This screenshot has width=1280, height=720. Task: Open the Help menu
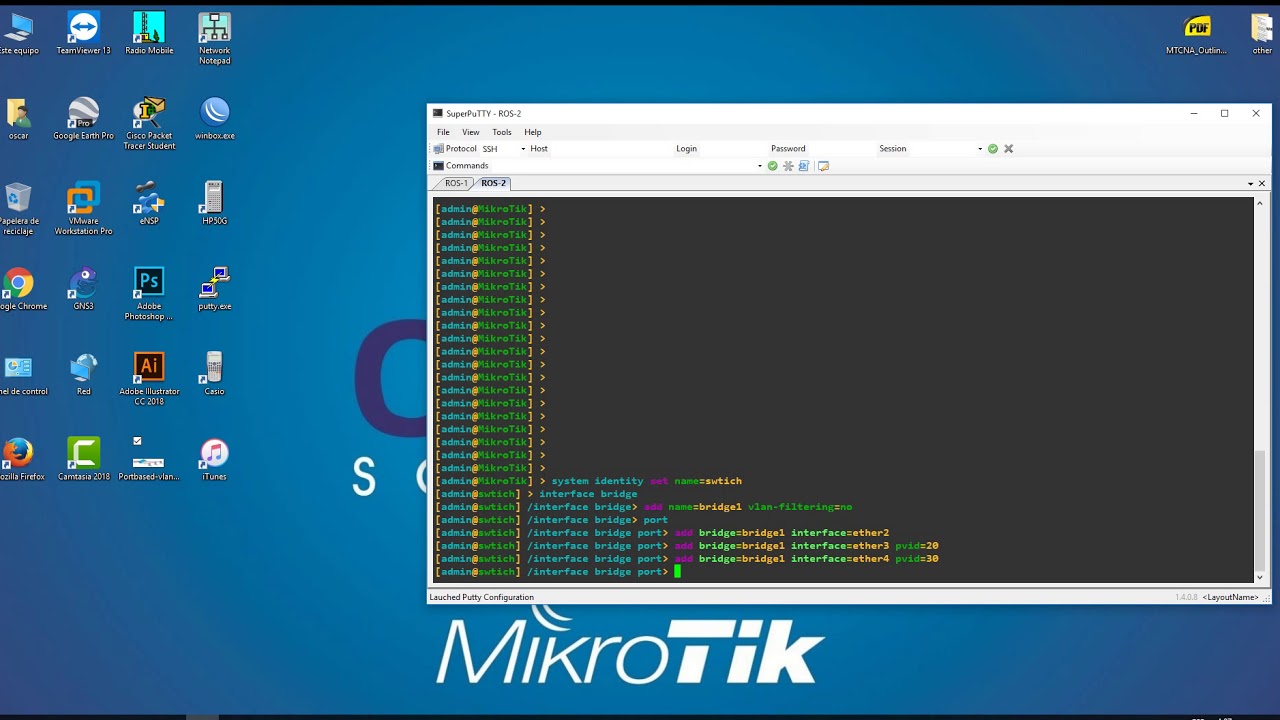tap(533, 132)
